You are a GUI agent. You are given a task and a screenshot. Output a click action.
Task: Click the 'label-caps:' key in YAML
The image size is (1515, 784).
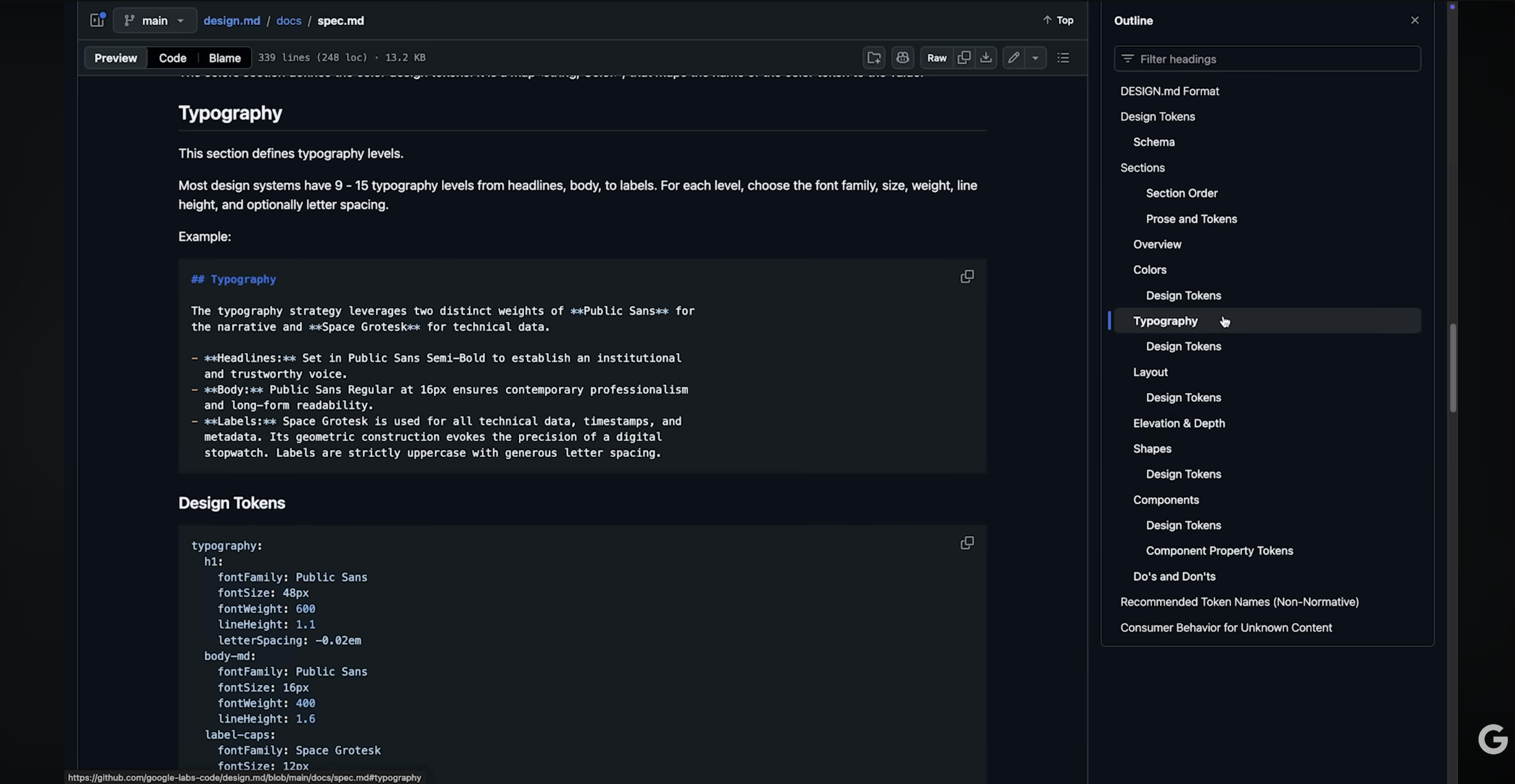240,735
